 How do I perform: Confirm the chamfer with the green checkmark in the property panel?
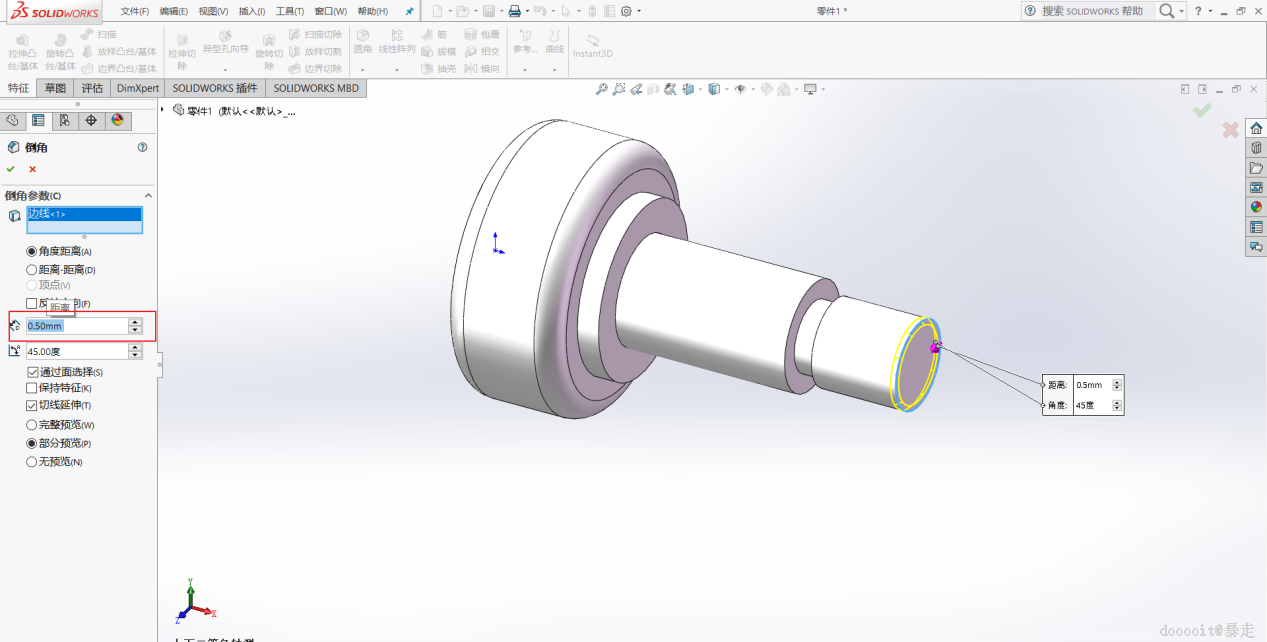coord(11,169)
